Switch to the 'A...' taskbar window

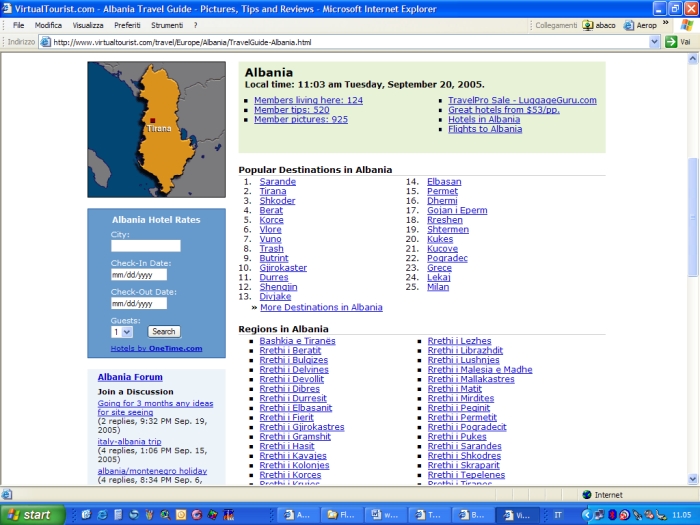298,515
